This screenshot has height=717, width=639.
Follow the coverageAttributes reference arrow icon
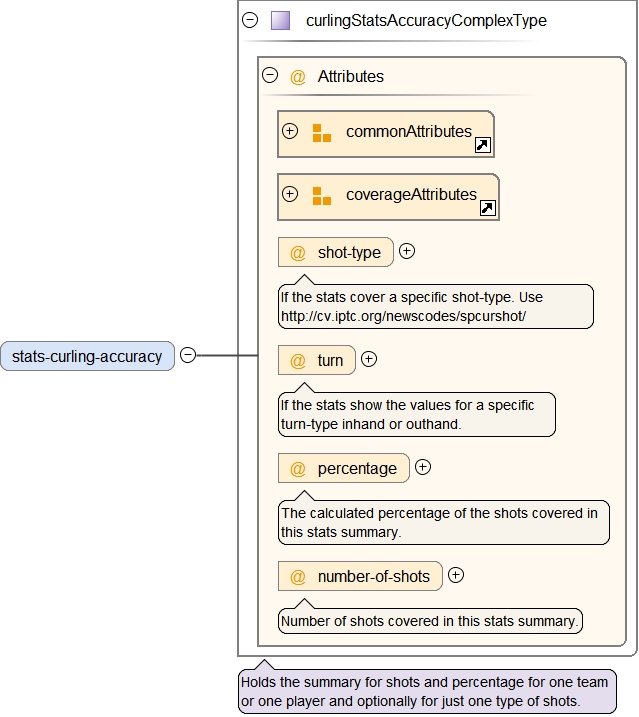tap(488, 208)
